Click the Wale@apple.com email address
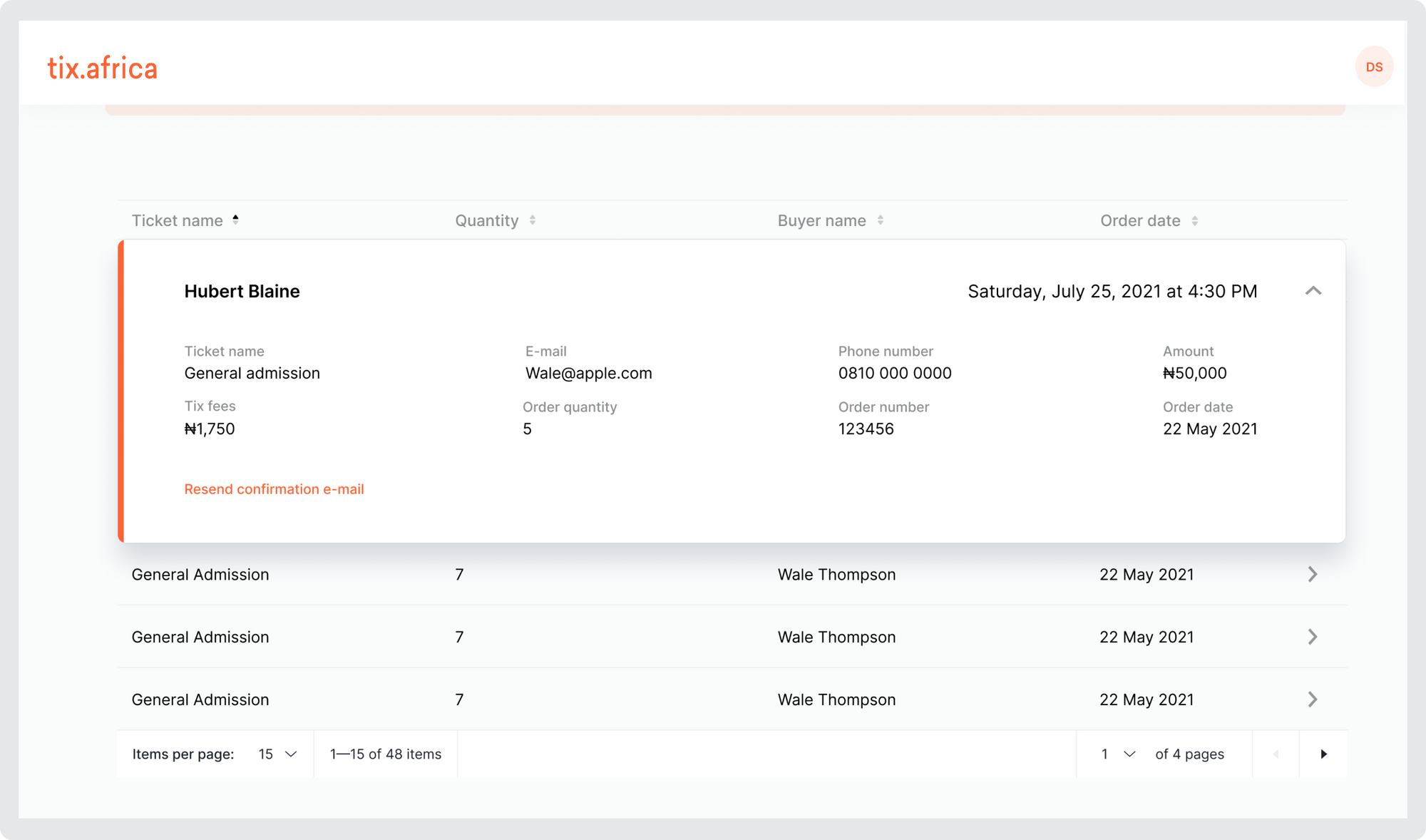This screenshot has width=1426, height=840. coord(588,374)
